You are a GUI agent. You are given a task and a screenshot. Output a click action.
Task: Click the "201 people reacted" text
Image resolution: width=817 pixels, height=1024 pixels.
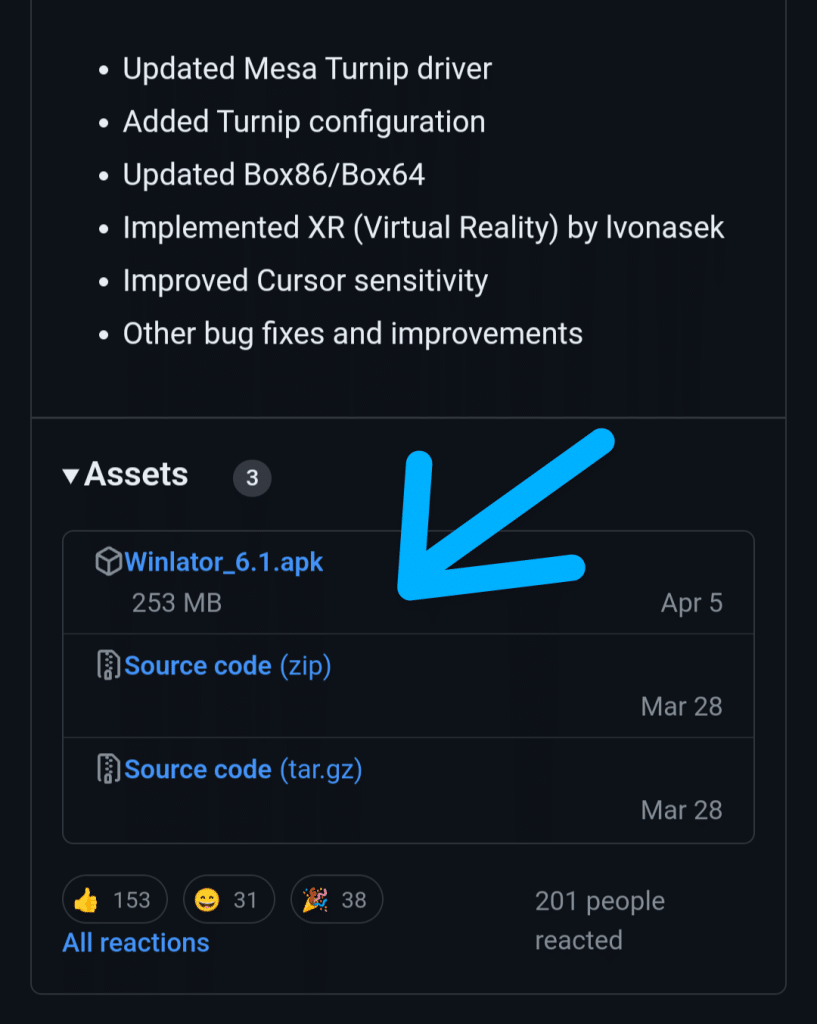pos(599,920)
